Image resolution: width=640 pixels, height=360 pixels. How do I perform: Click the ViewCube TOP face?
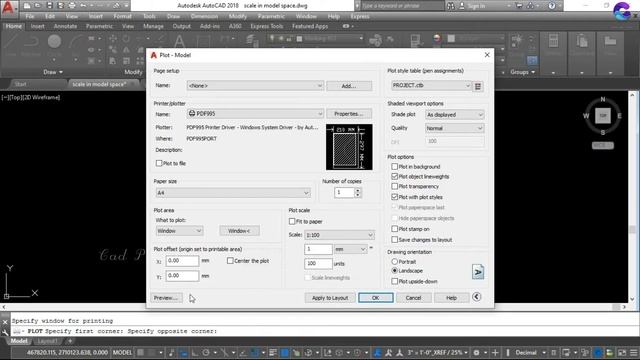[603, 116]
